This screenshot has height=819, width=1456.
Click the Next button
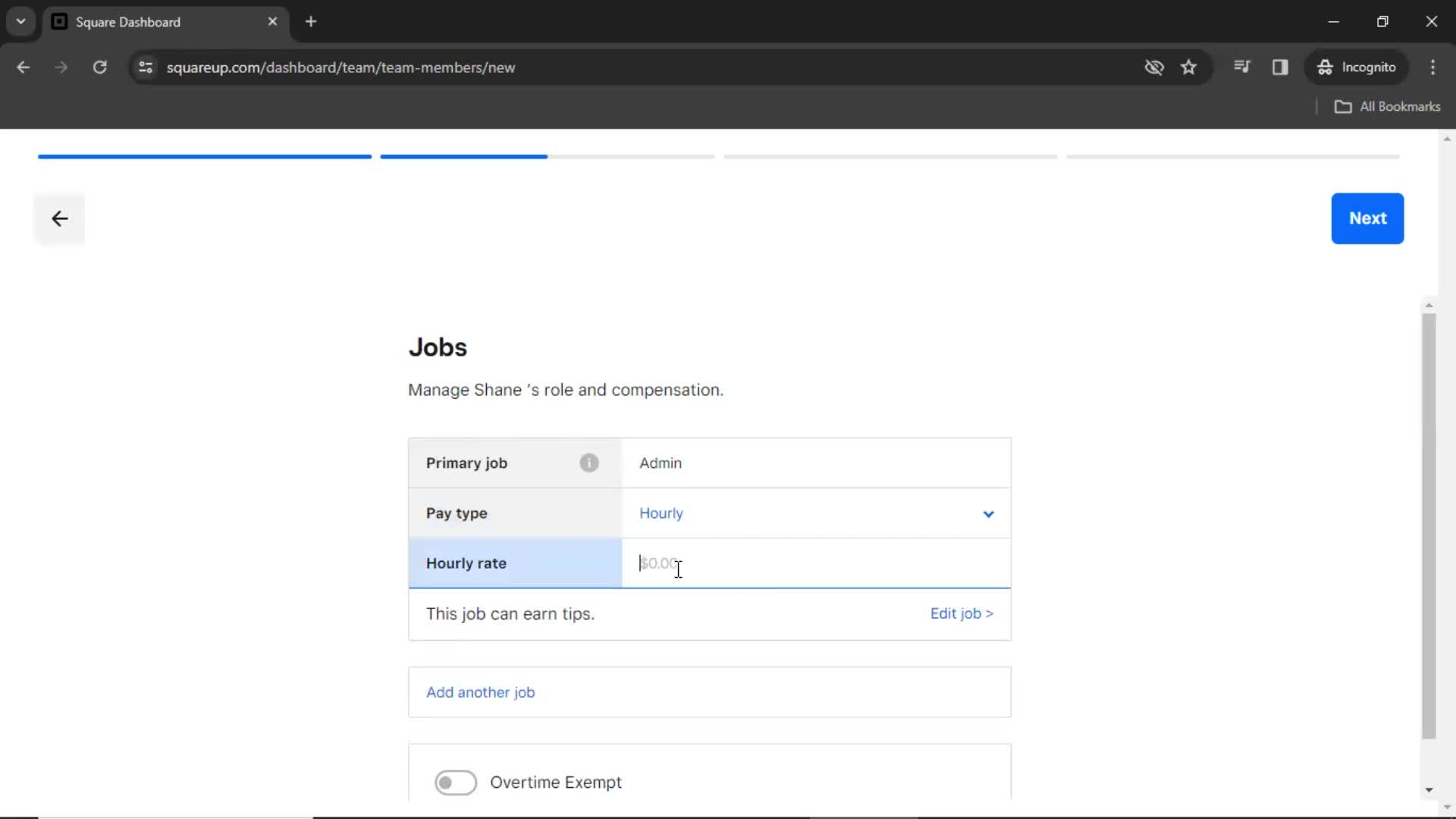1368,218
